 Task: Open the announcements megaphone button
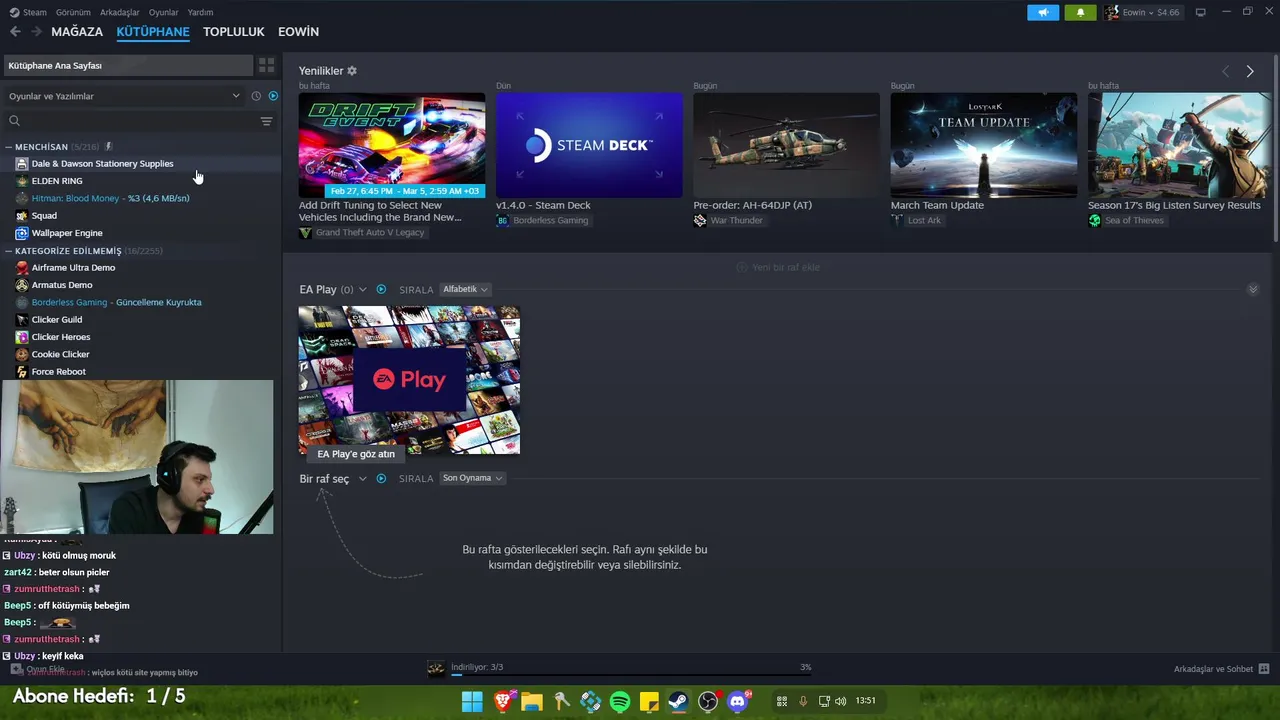1043,12
